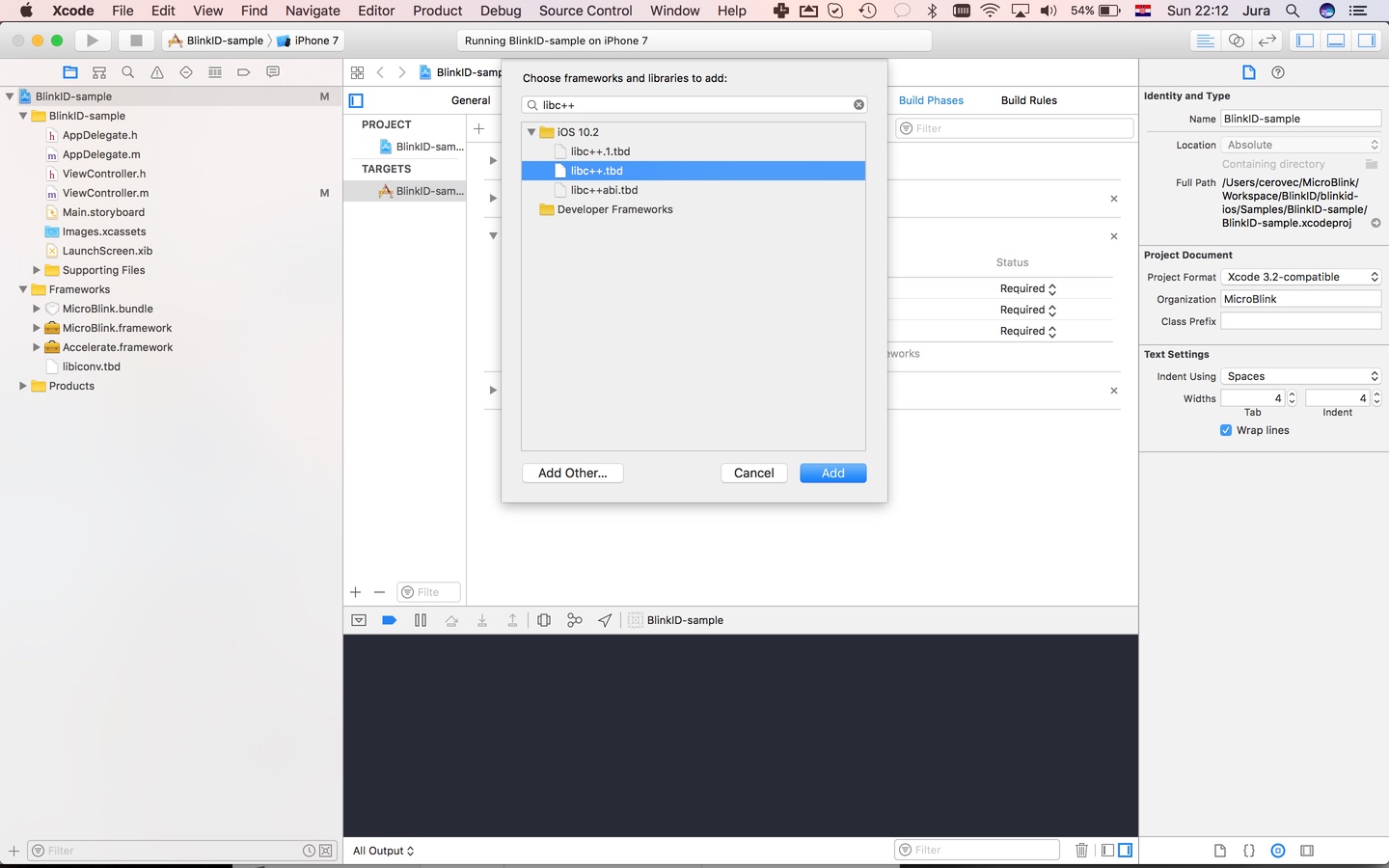Open the Product menu
Image resolution: width=1389 pixels, height=868 pixels.
[x=438, y=11]
